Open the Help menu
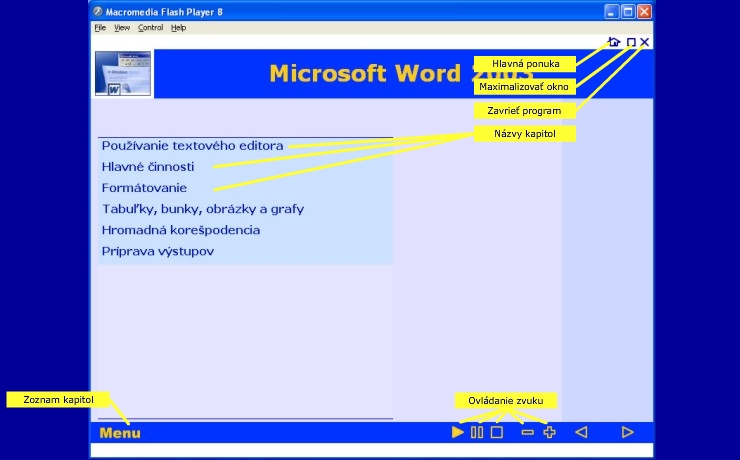 (x=178, y=28)
